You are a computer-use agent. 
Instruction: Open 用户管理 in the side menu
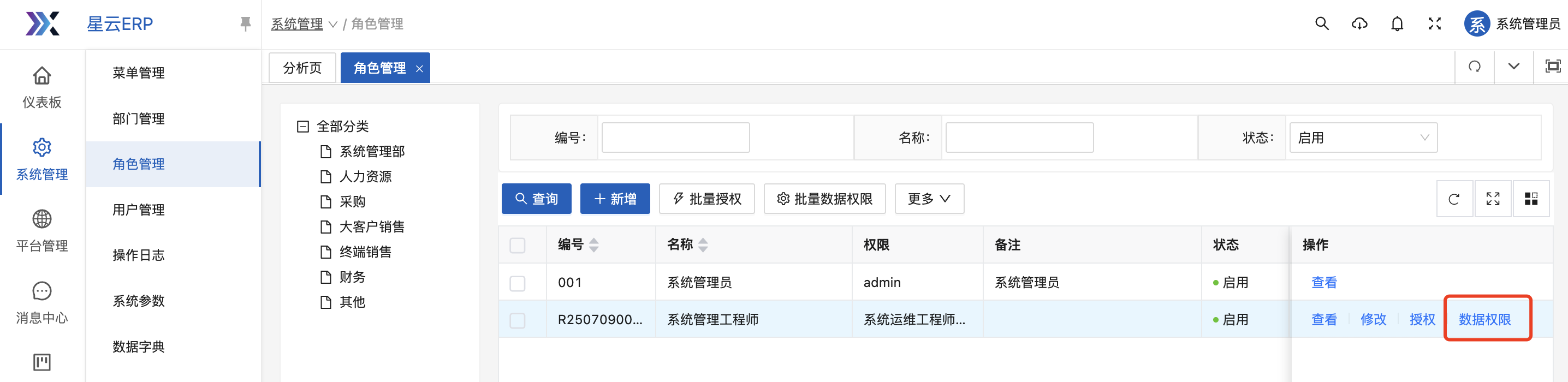point(138,210)
